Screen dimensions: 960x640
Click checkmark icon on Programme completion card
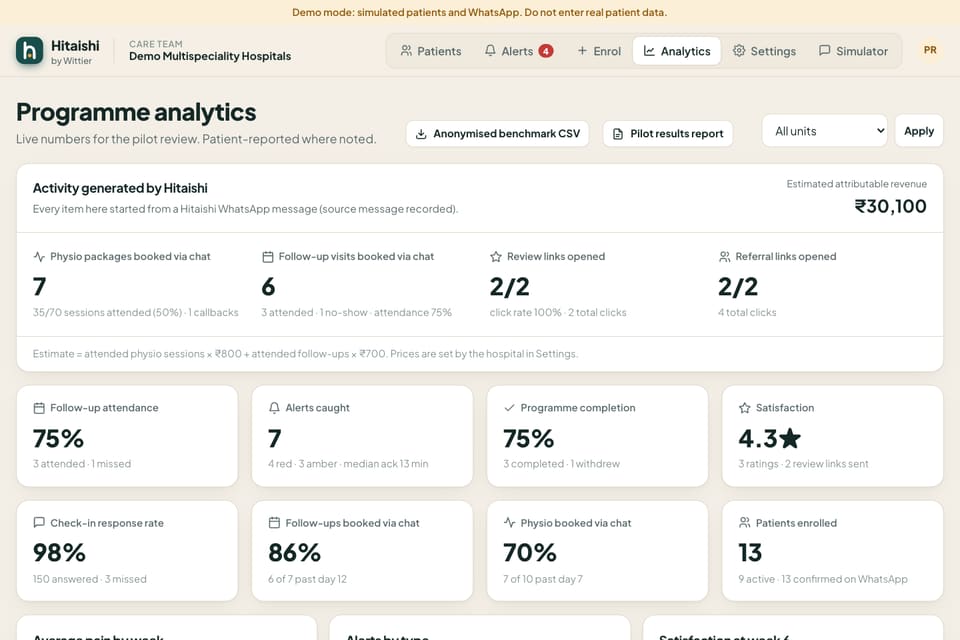pyautogui.click(x=509, y=408)
